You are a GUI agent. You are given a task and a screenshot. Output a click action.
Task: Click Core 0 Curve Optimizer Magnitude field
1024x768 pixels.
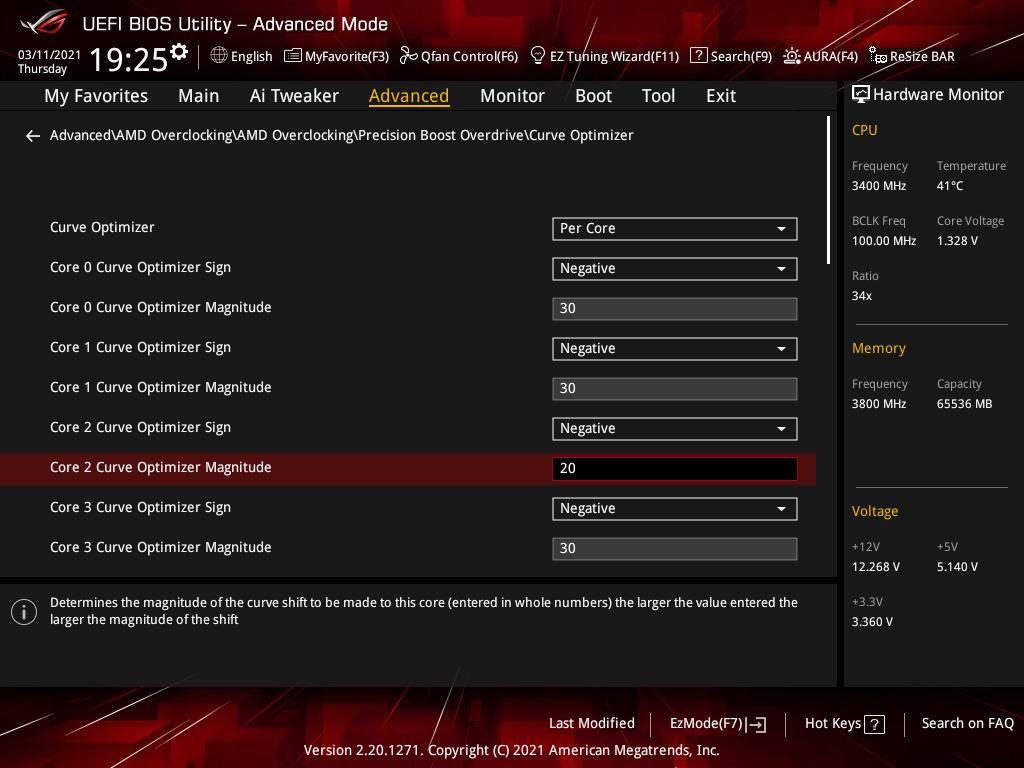click(675, 308)
